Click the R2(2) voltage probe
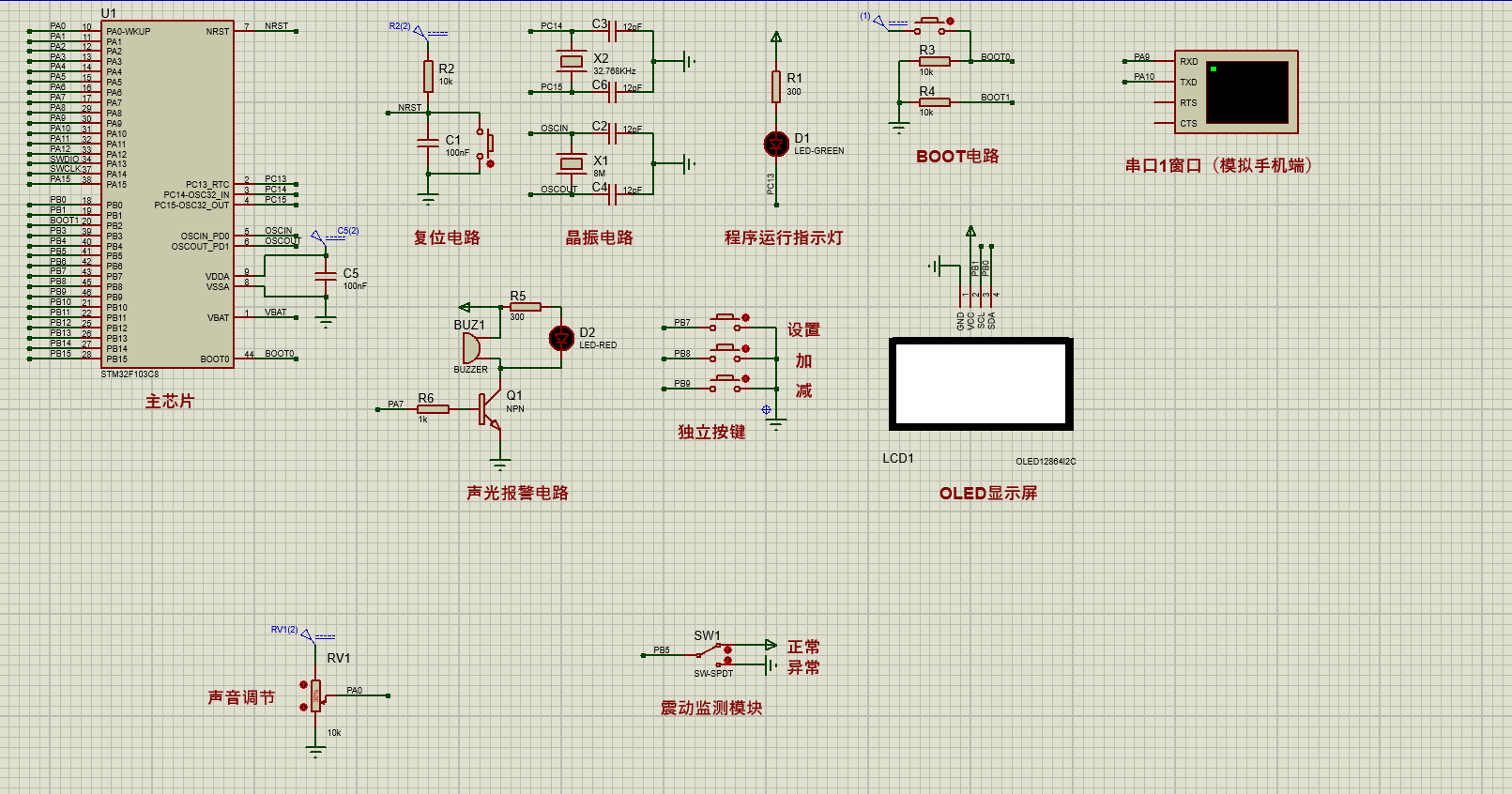Viewport: 1512px width, 794px height. (x=420, y=32)
